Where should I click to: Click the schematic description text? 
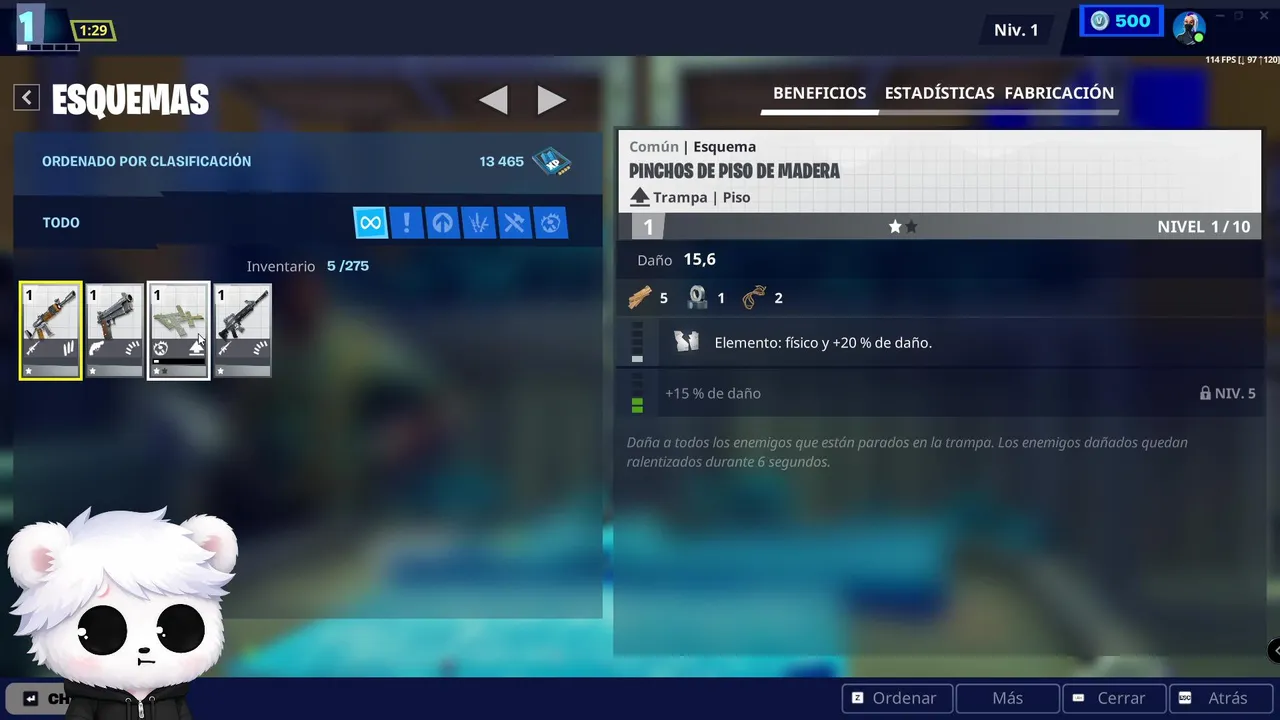point(907,452)
